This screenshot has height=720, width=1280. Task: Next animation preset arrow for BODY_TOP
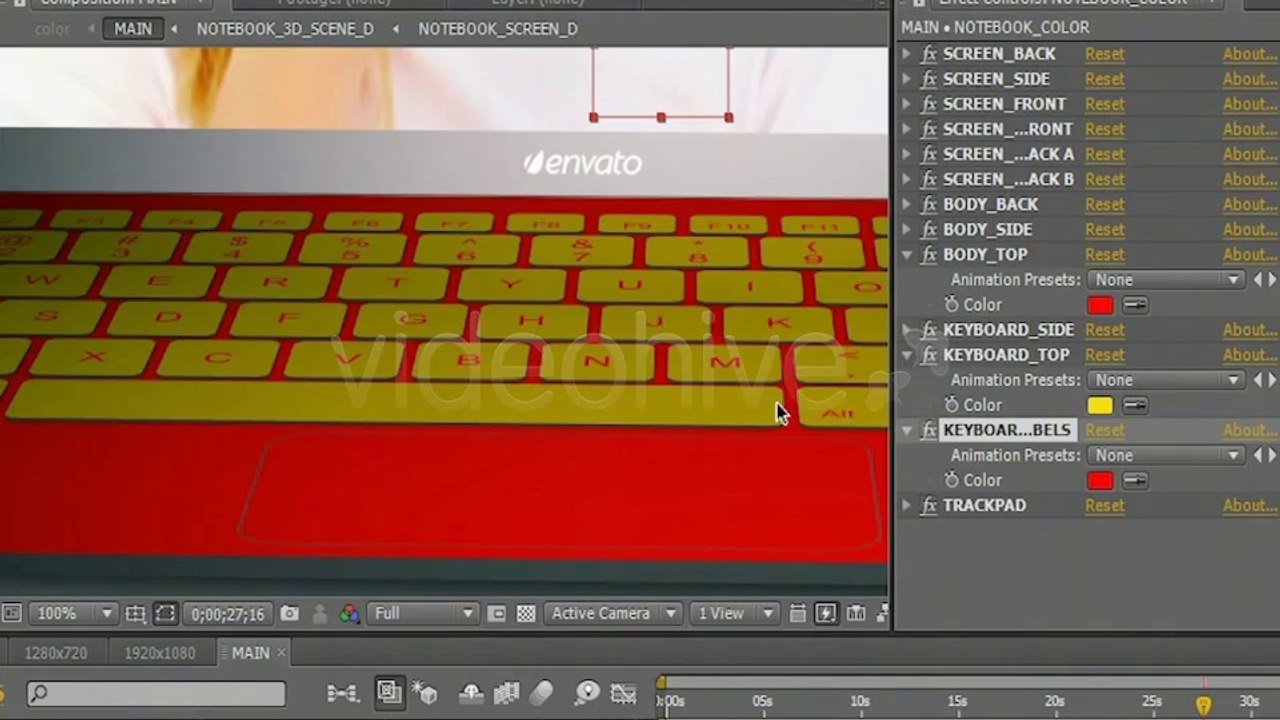coord(1272,280)
